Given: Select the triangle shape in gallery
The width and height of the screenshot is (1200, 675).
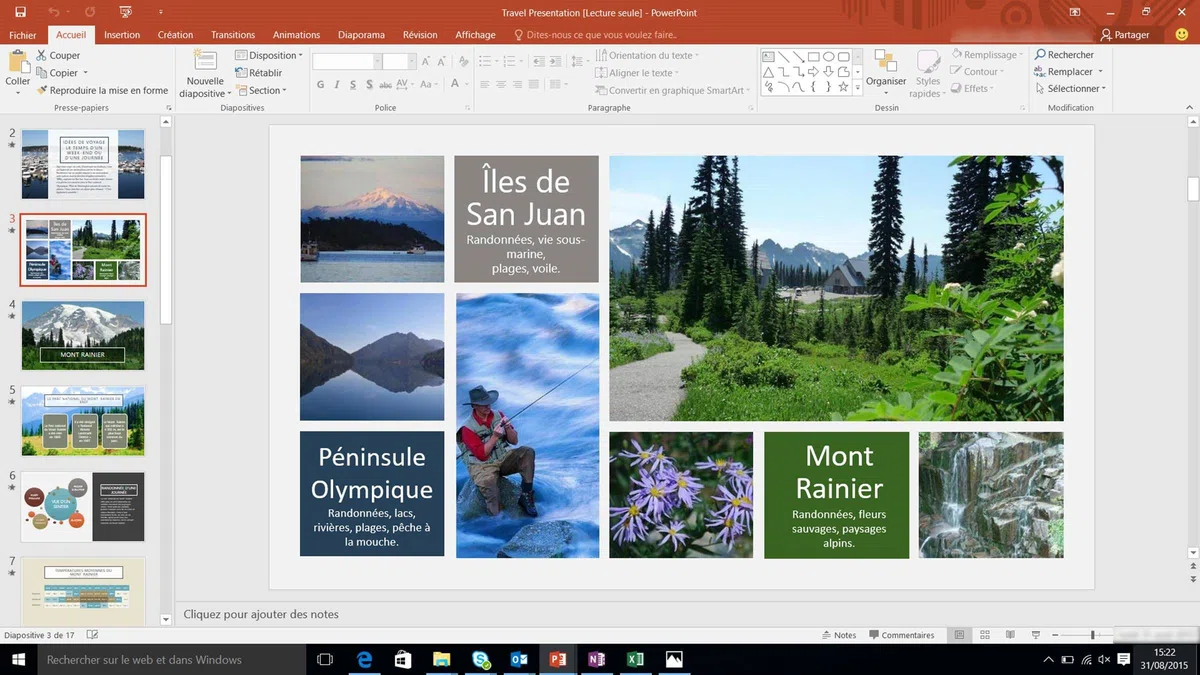Looking at the screenshot, I should pos(768,72).
